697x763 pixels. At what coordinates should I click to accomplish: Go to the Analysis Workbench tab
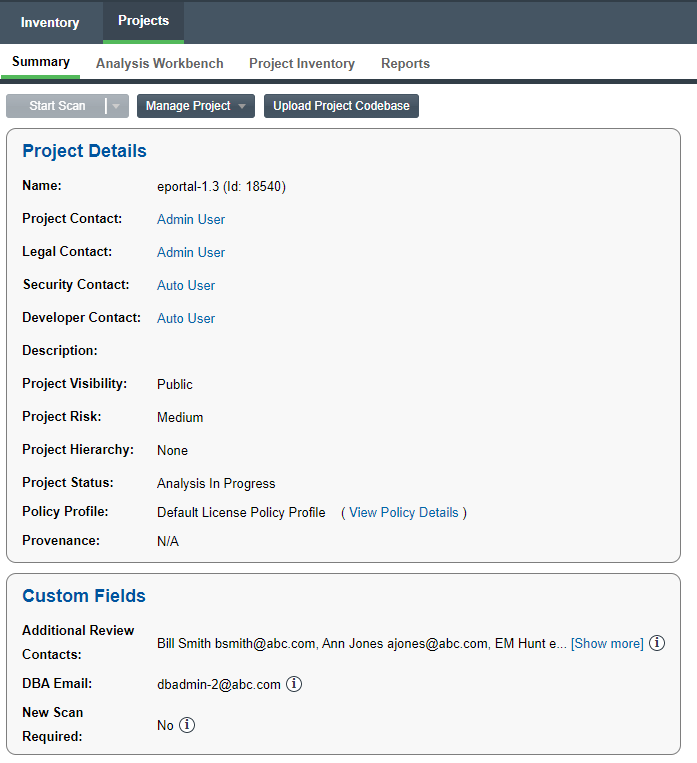[160, 63]
